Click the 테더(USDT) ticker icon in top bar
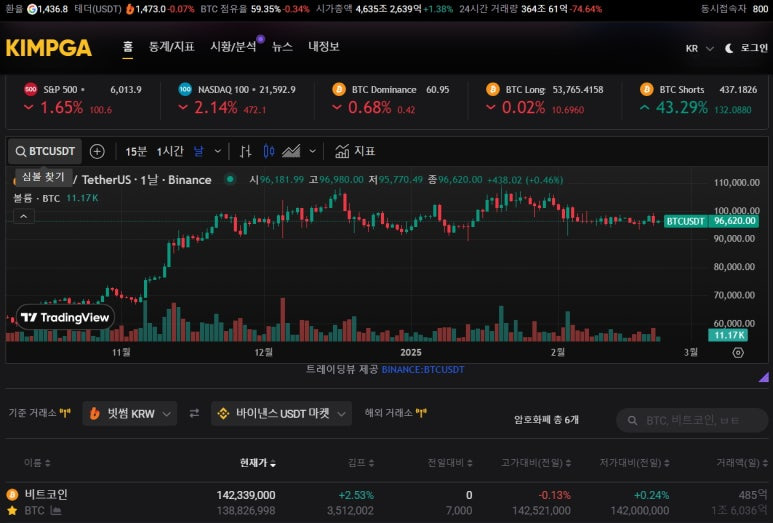773x523 pixels. [x=130, y=9]
